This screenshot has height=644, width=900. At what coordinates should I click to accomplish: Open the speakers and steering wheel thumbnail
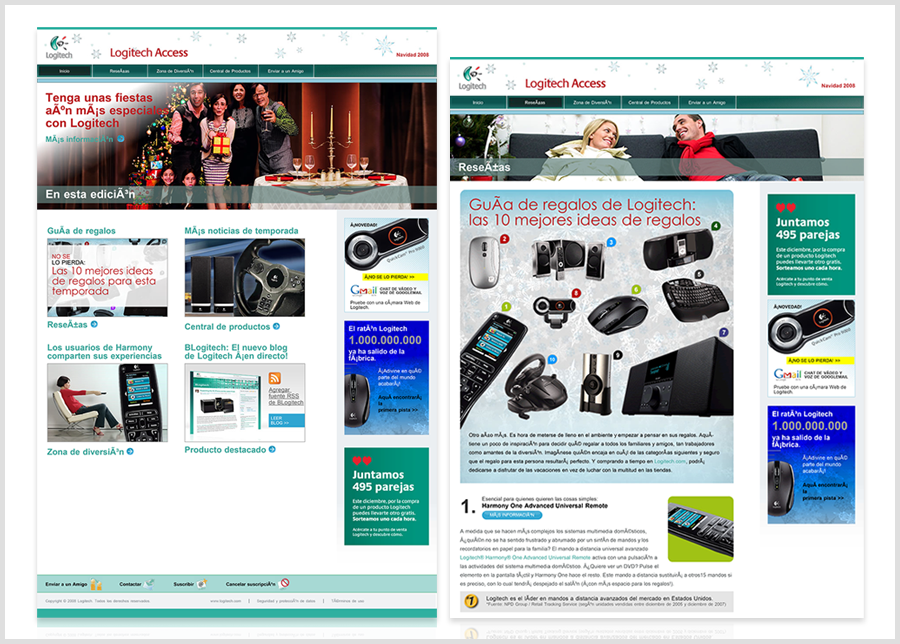pyautogui.click(x=245, y=277)
